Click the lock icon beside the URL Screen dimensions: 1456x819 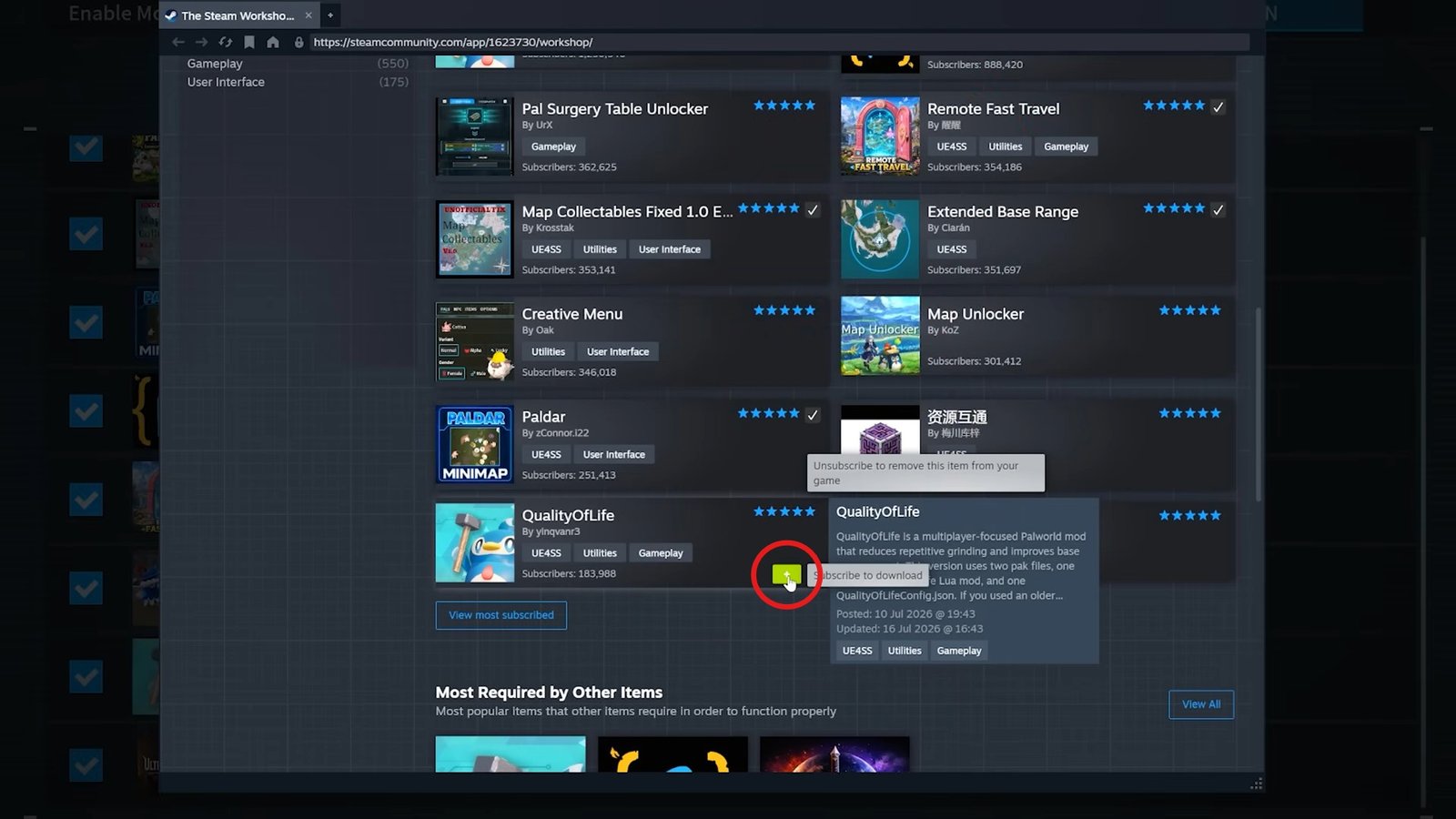click(298, 42)
